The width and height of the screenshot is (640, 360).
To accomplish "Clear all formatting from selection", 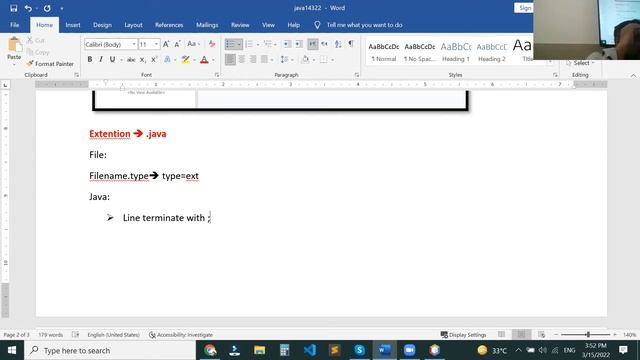I will point(211,44).
